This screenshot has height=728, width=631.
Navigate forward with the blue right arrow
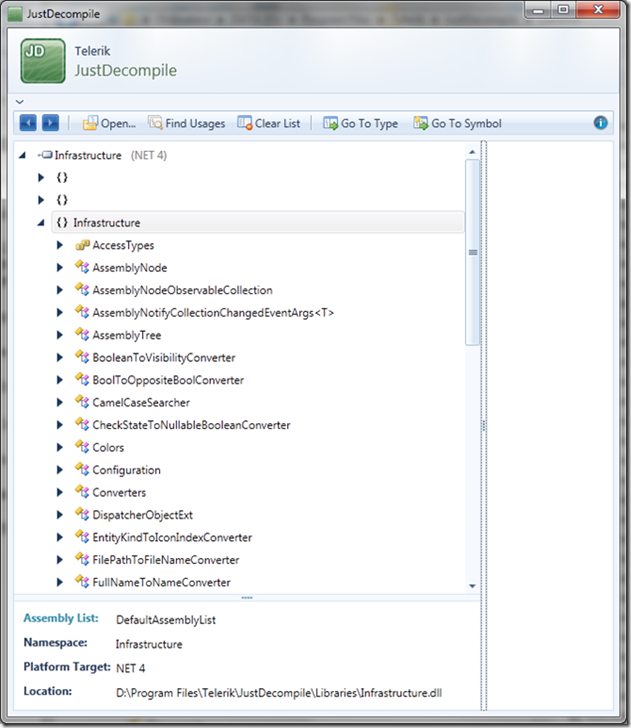click(x=51, y=123)
